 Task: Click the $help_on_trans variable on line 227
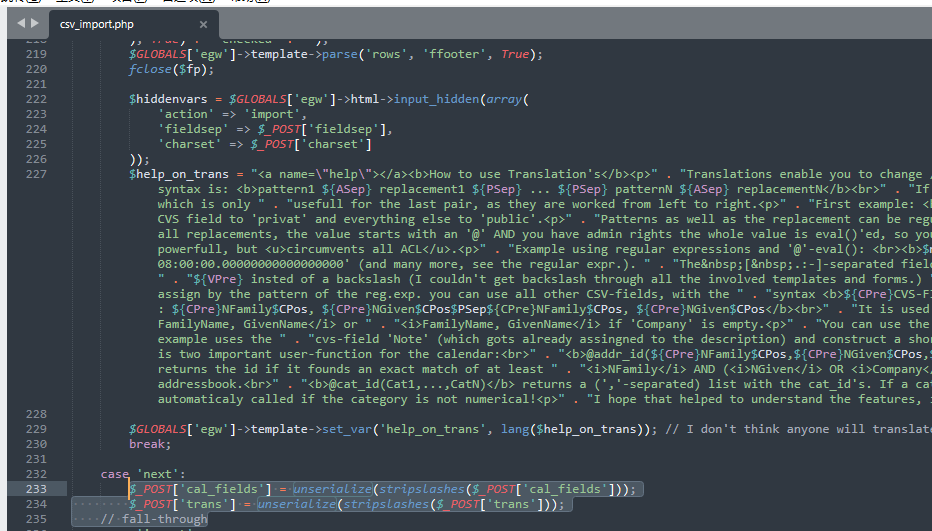tap(179, 174)
